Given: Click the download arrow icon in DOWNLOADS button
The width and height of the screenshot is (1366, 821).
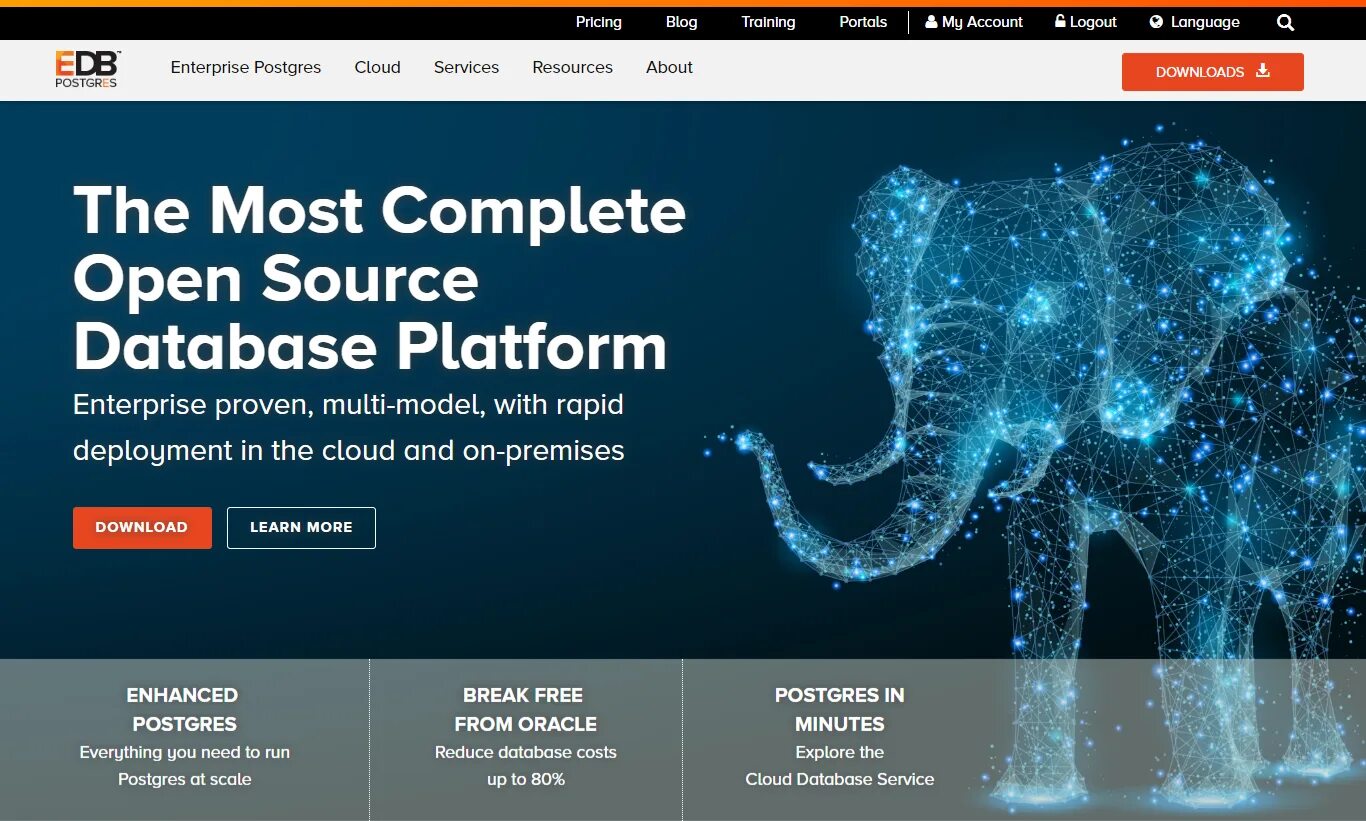Looking at the screenshot, I should tap(1263, 71).
